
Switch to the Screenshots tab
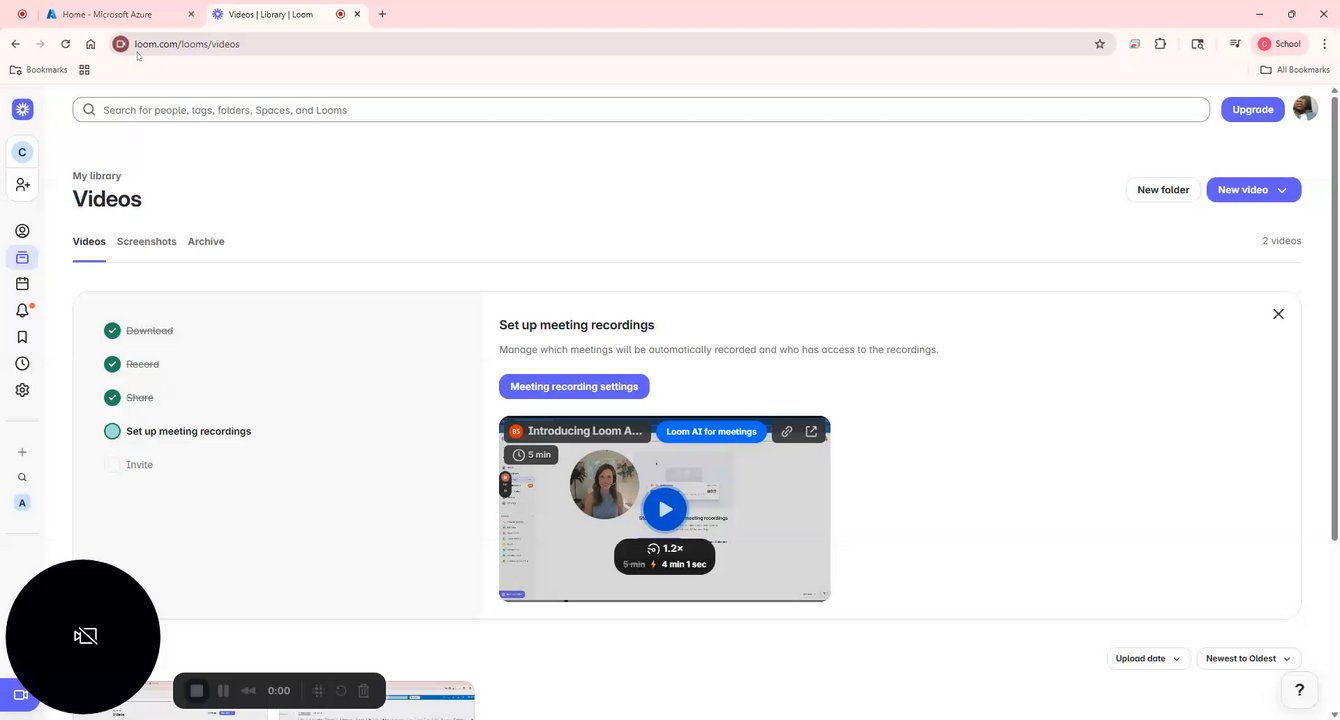(146, 242)
